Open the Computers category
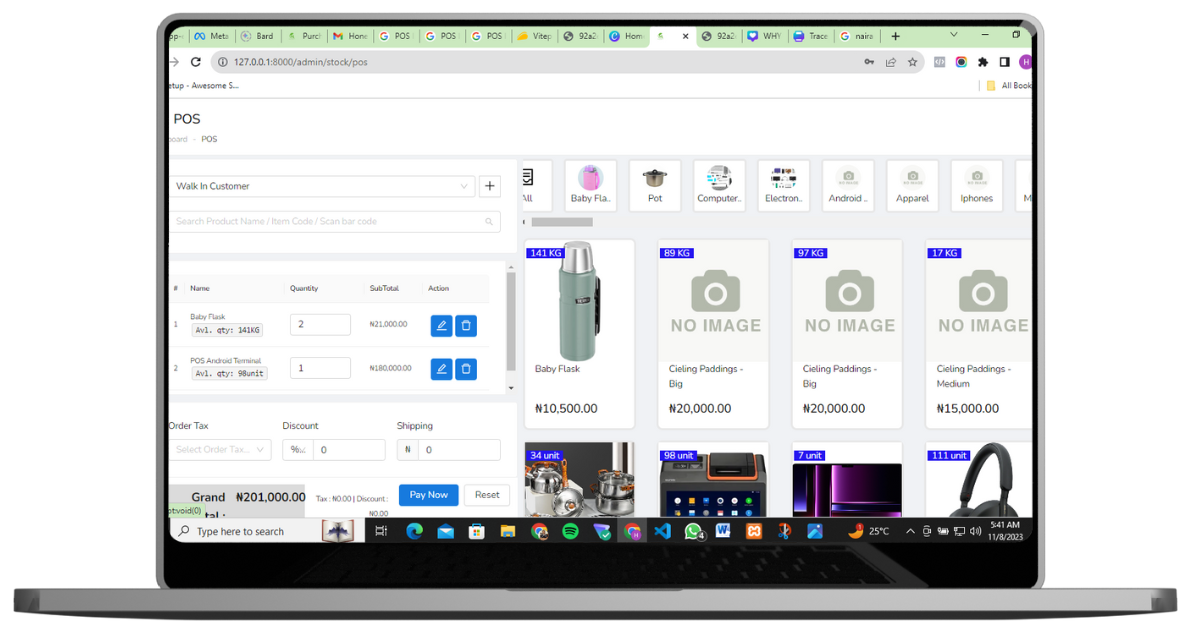The width and height of the screenshot is (1200, 628). 719,185
